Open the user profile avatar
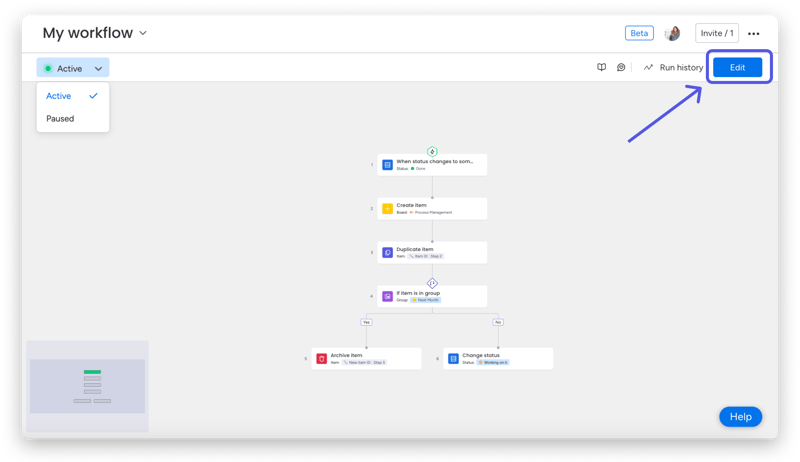800x462 pixels. (x=672, y=33)
